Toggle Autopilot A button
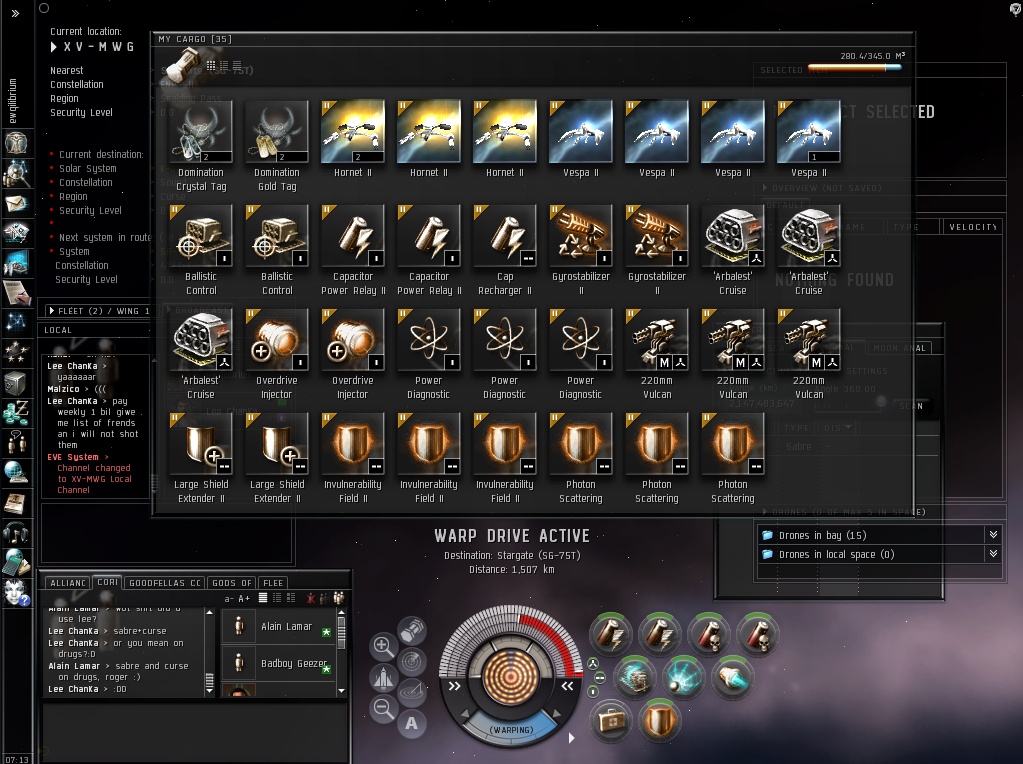Screen dimensions: 1023x764 coord(412,723)
